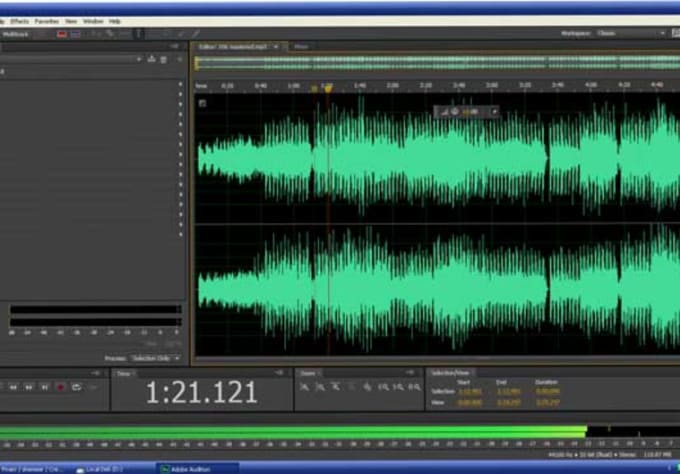Click the HUD gain dB value

point(470,112)
